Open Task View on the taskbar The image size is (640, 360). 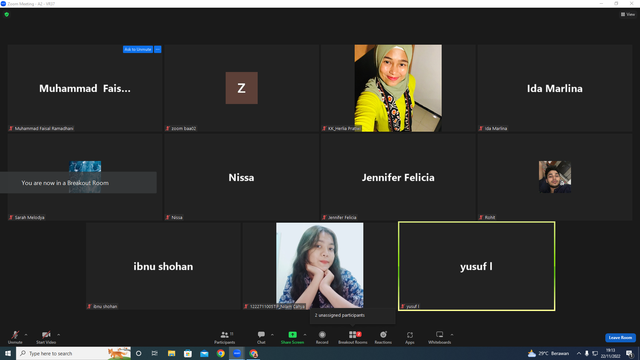155,353
